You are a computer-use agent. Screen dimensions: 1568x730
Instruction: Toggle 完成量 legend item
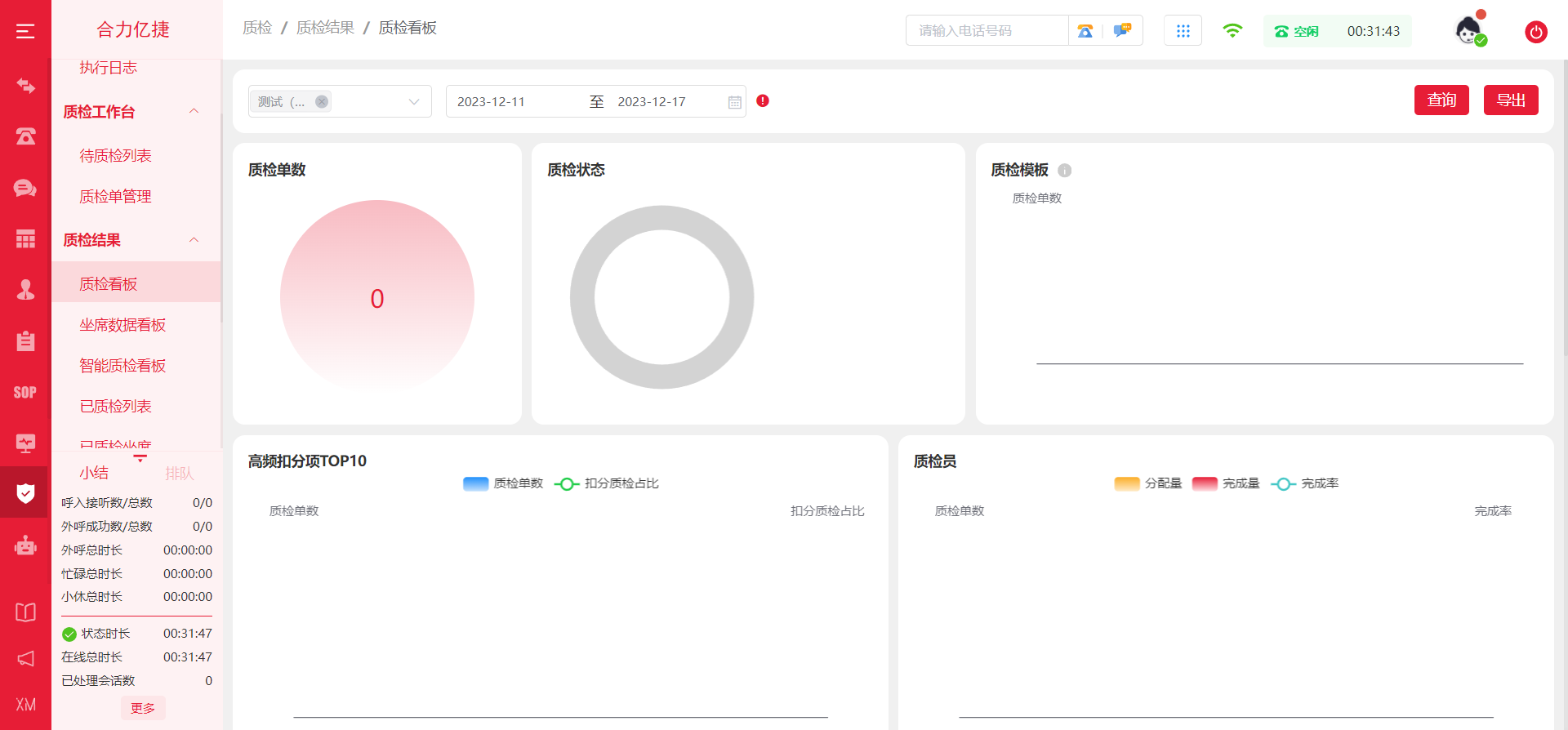[x=1226, y=483]
